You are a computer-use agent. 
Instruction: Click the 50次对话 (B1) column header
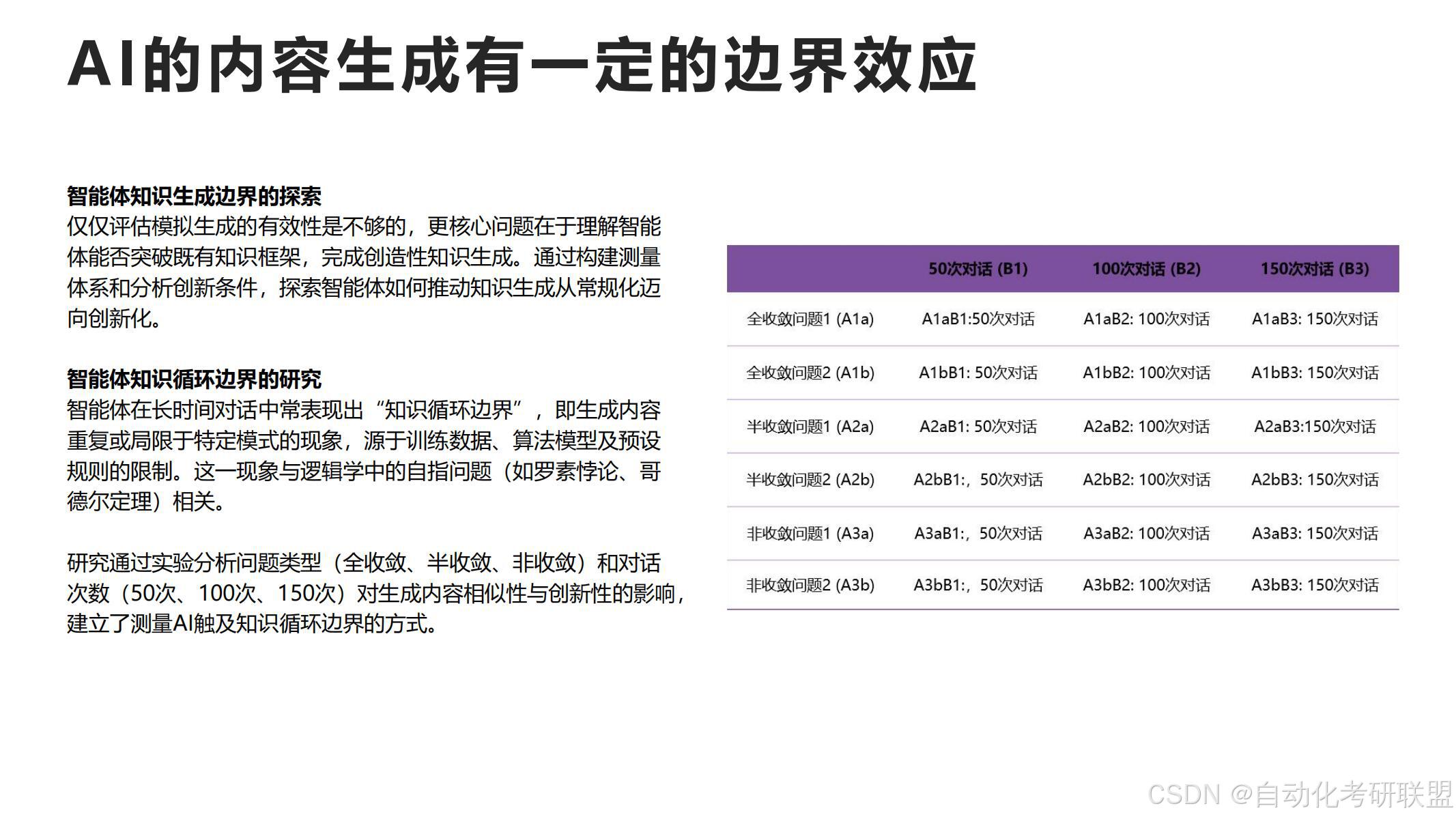[977, 269]
